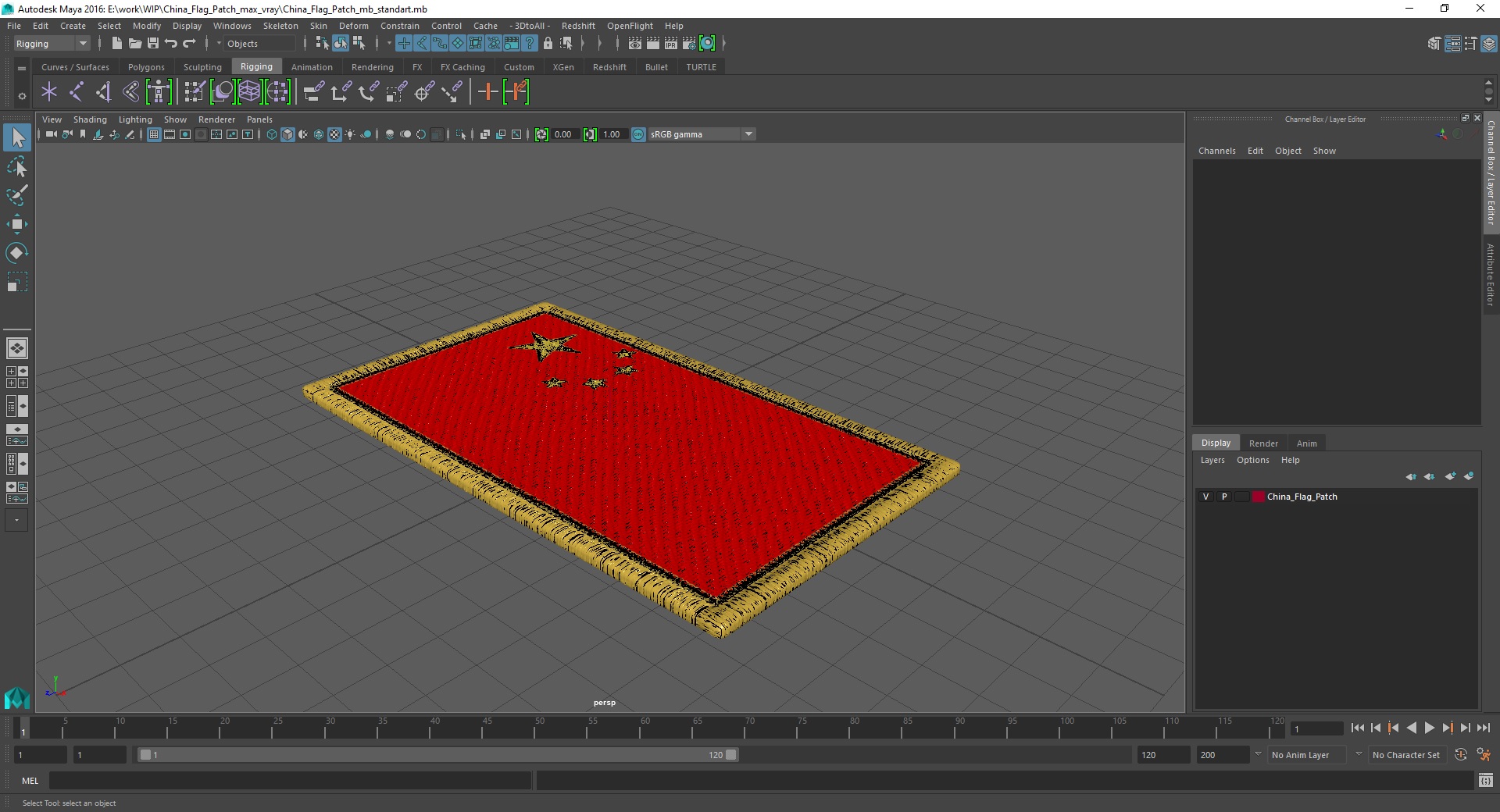Open the shelf options gear menu
This screenshot has width=1500, height=812.
point(22,96)
